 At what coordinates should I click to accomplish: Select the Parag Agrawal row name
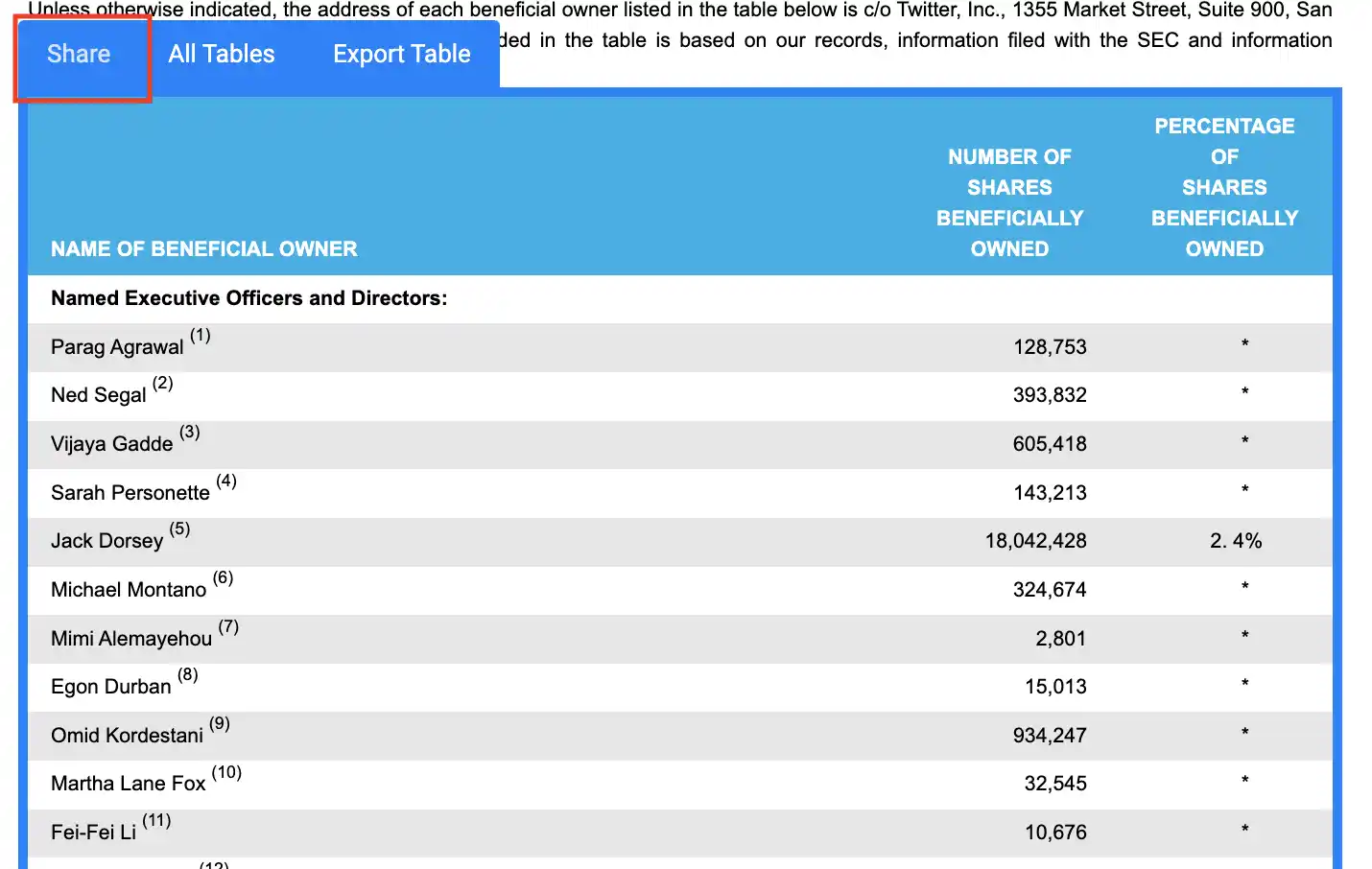coord(117,347)
